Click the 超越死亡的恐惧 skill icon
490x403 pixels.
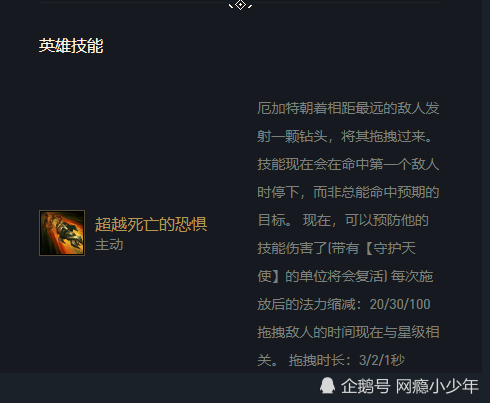(62, 233)
